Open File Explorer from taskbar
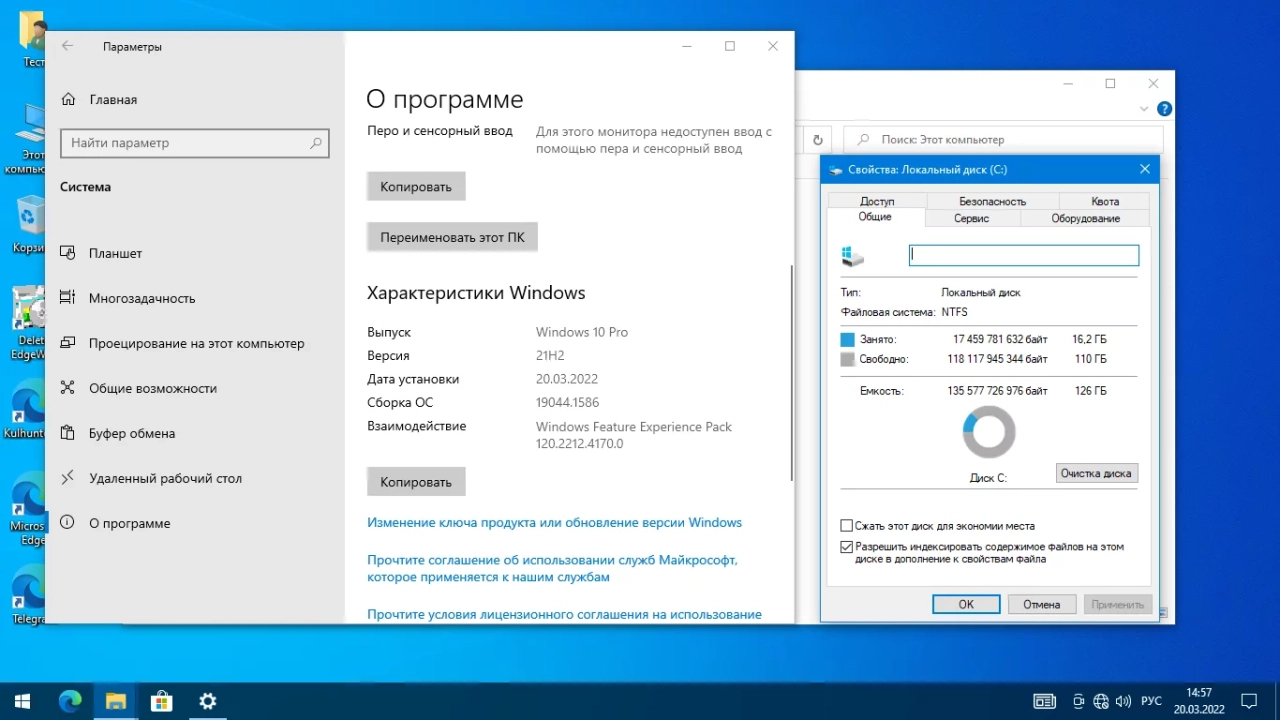This screenshot has width=1280, height=720. click(116, 701)
